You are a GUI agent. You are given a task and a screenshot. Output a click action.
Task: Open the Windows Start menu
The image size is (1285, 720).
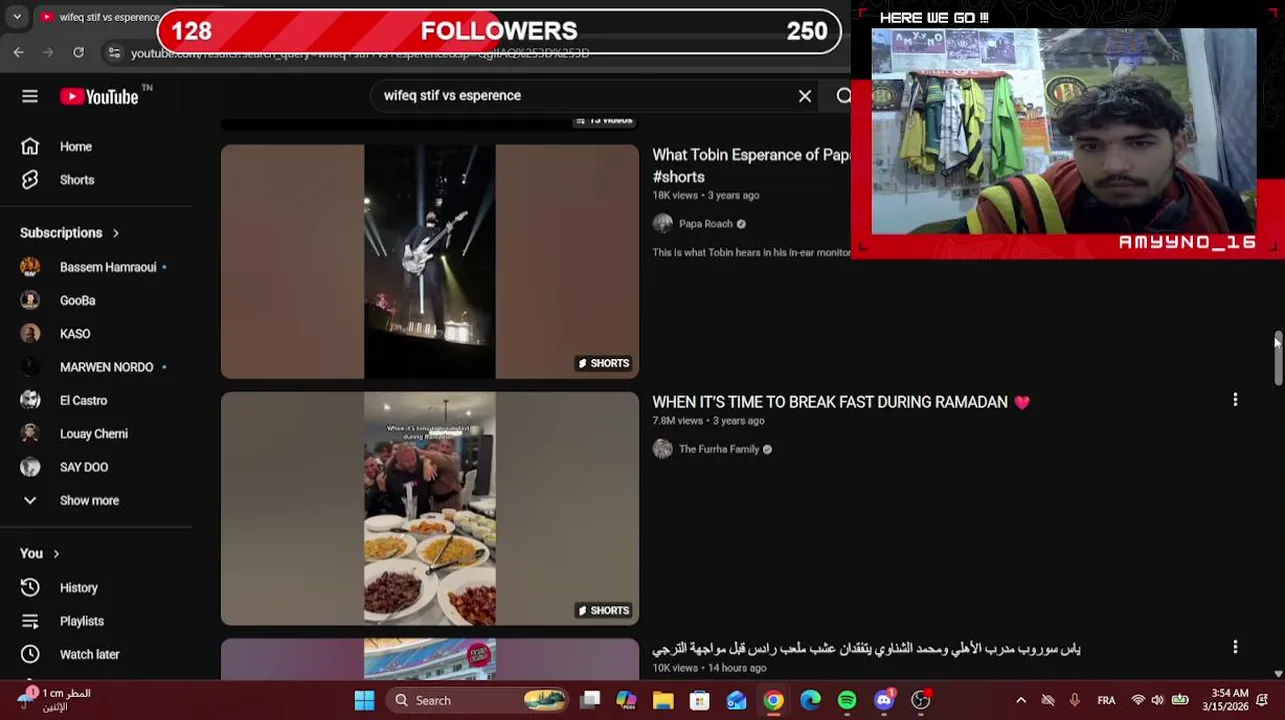[364, 701]
